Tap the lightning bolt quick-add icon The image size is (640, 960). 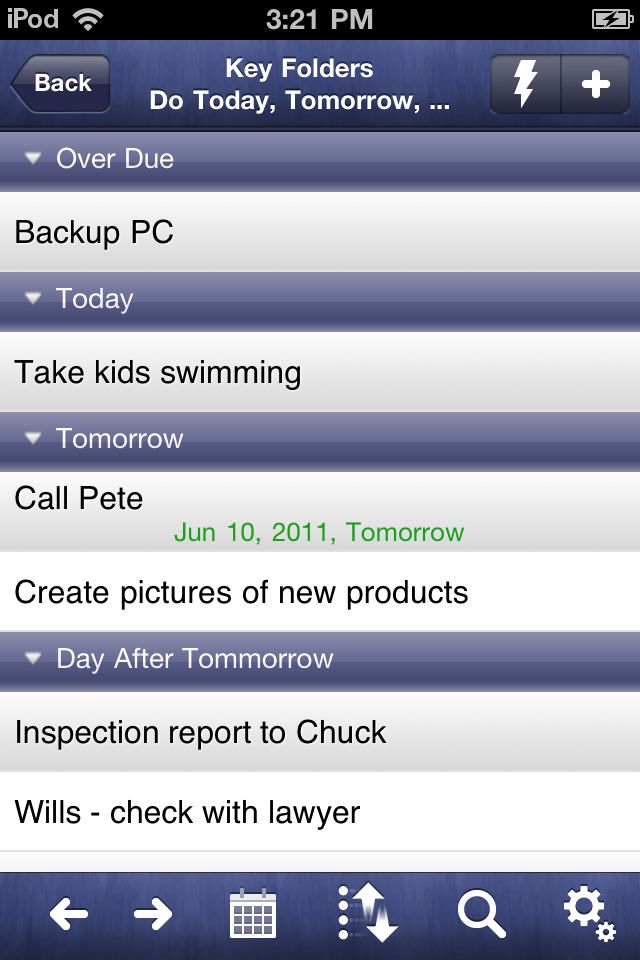coord(525,84)
